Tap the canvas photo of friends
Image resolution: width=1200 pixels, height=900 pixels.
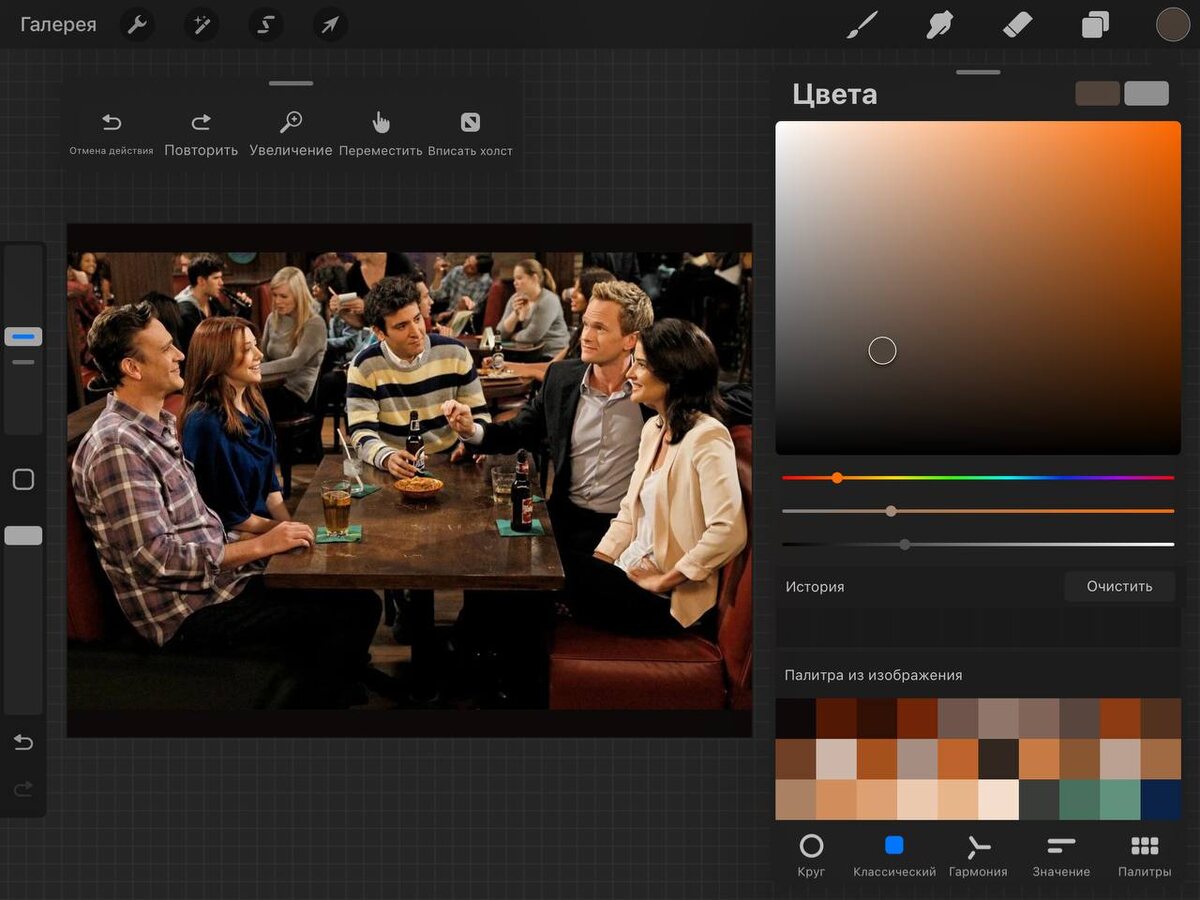409,480
